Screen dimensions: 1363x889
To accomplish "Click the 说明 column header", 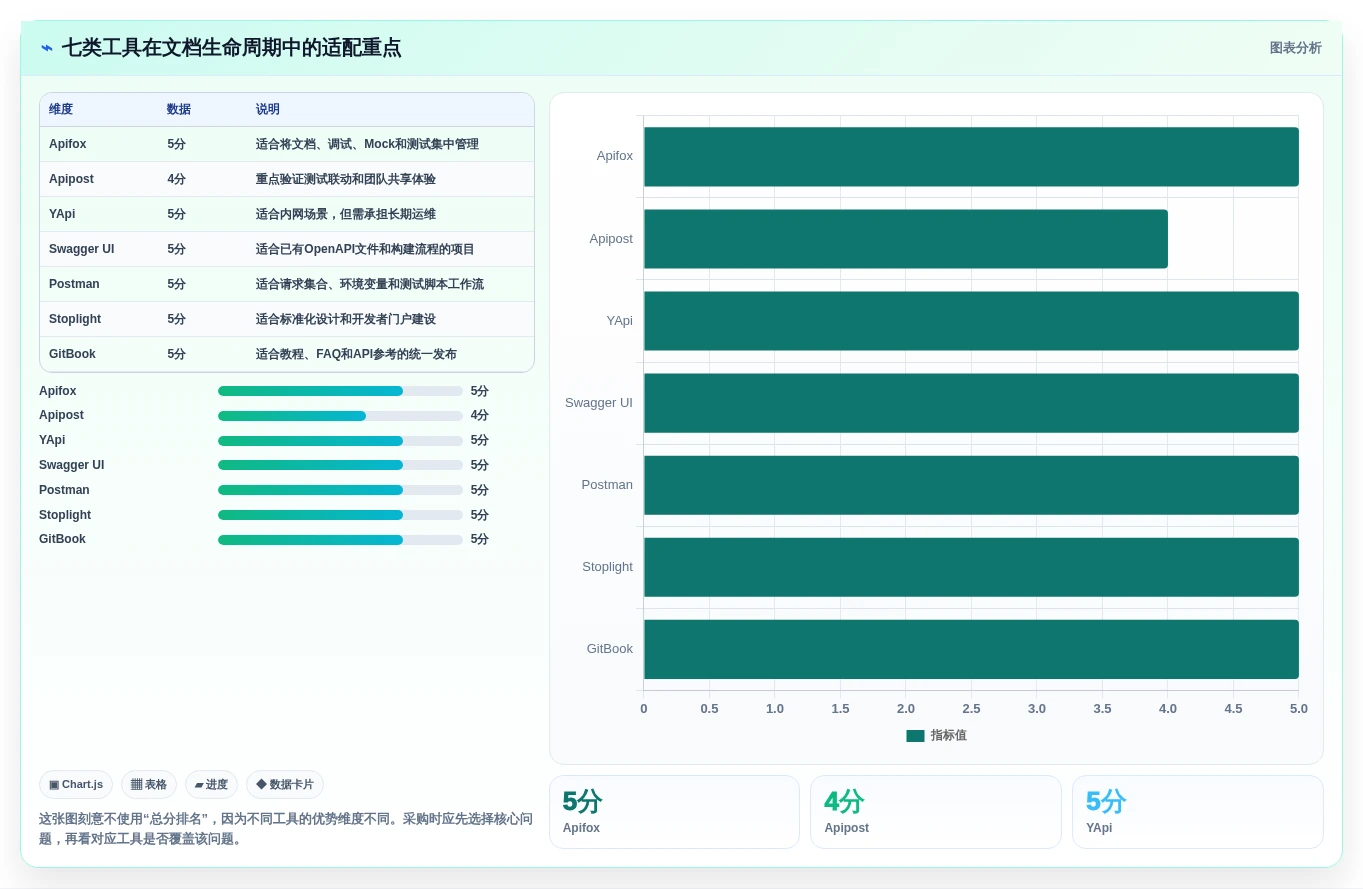I will (x=268, y=109).
